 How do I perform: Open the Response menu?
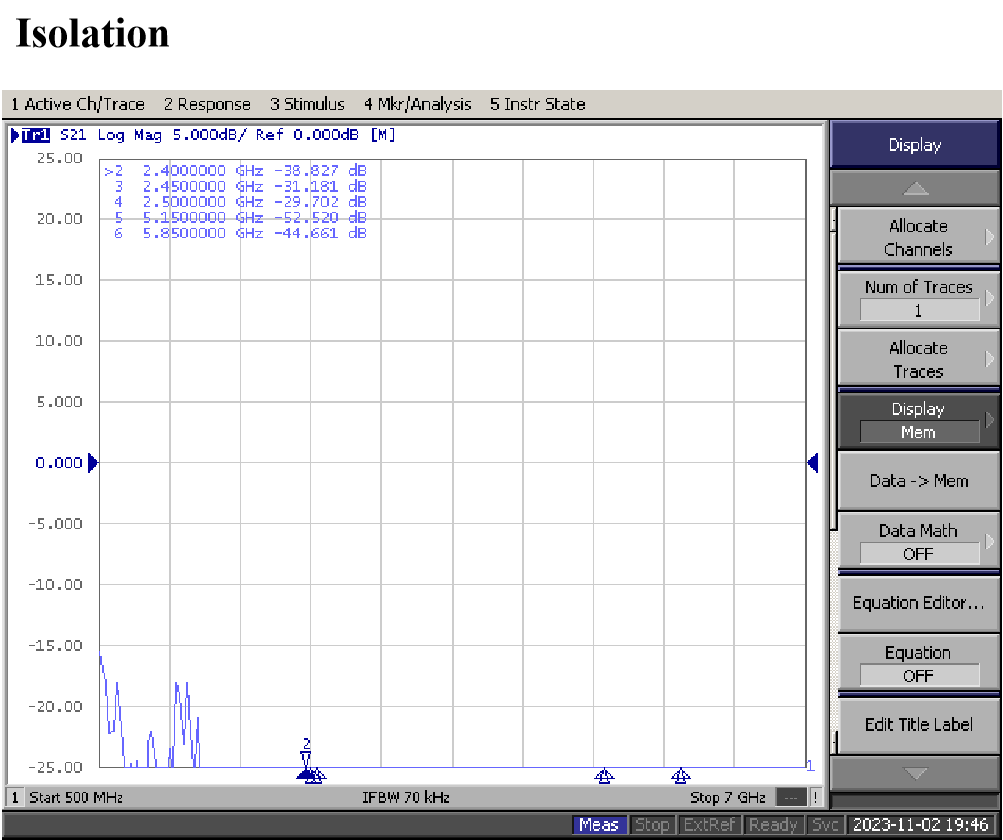tap(207, 104)
